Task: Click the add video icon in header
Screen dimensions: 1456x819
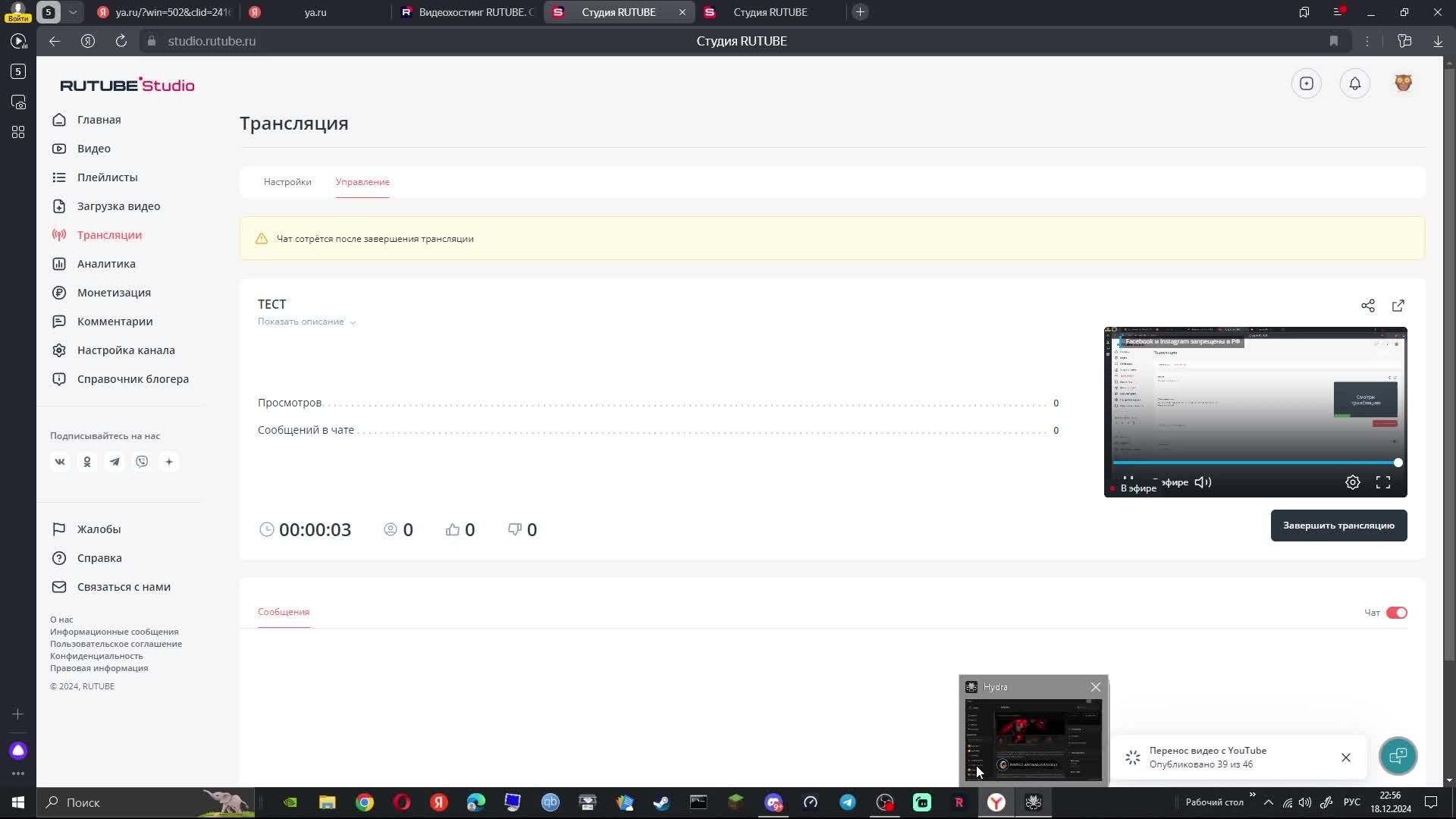Action: point(1306,83)
